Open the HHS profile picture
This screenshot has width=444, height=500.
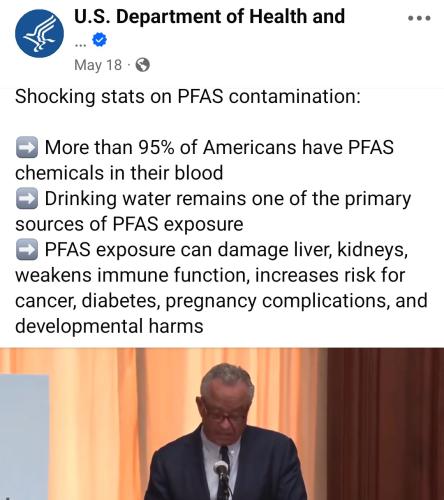tap(39, 33)
